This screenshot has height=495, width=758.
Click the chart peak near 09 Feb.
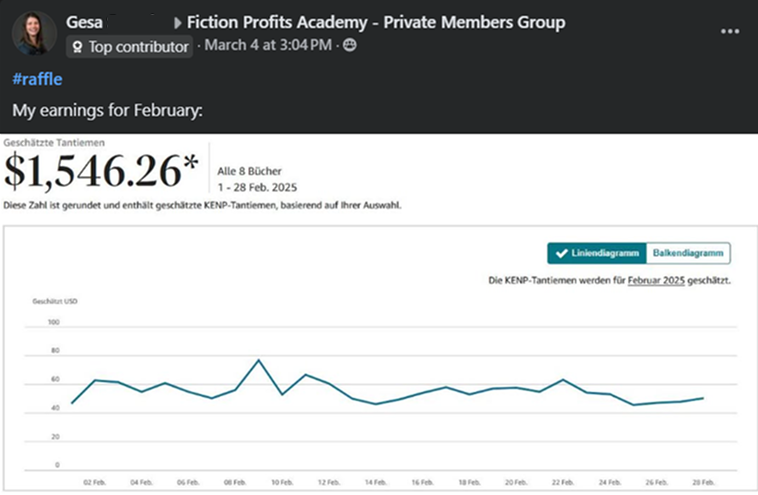tap(259, 360)
